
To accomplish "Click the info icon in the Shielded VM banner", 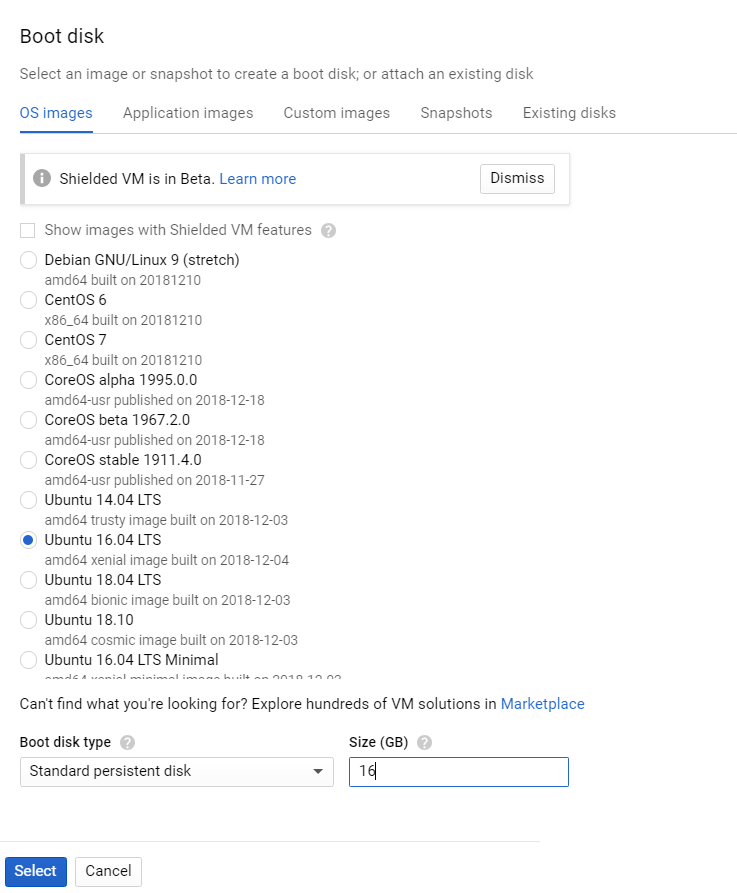I will coord(42,178).
